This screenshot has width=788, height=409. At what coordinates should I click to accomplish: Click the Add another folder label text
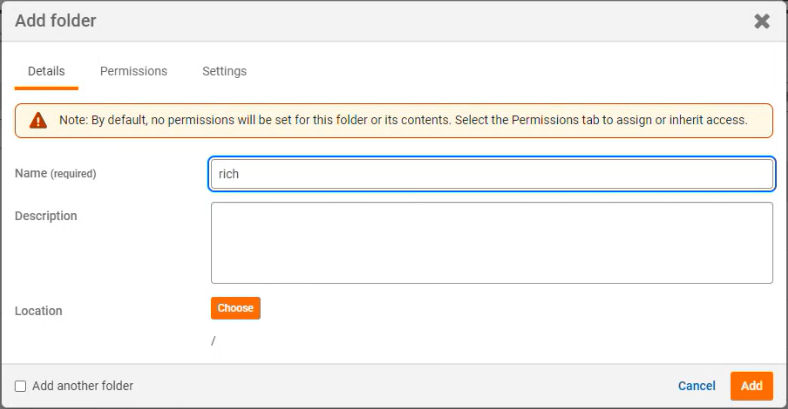coord(83,386)
